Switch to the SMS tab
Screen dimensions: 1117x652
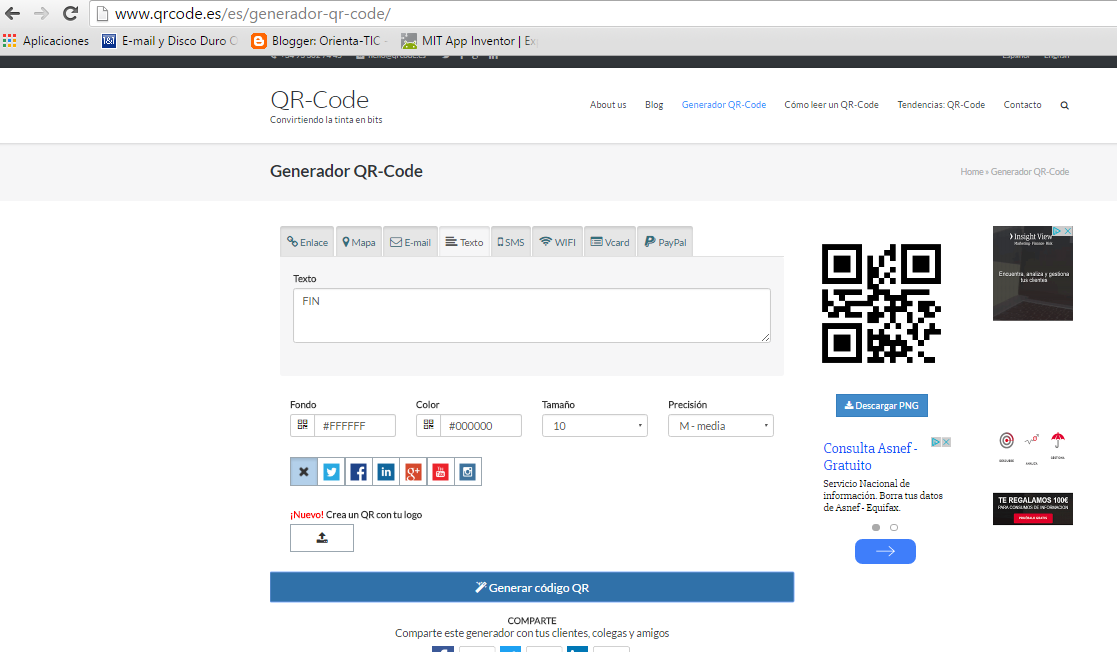(511, 242)
